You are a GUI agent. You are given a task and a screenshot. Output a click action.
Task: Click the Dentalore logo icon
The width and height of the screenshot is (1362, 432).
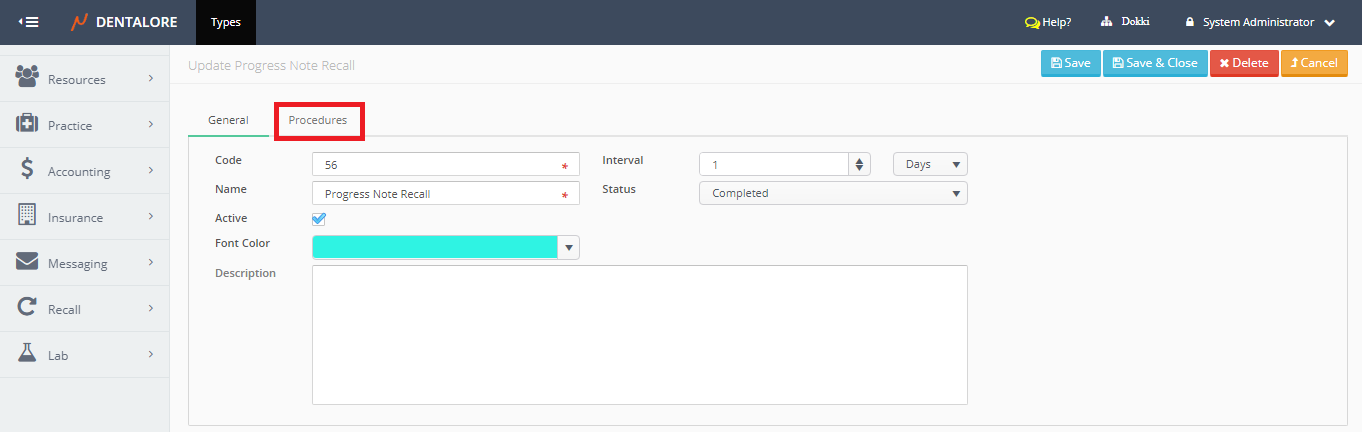click(x=79, y=22)
